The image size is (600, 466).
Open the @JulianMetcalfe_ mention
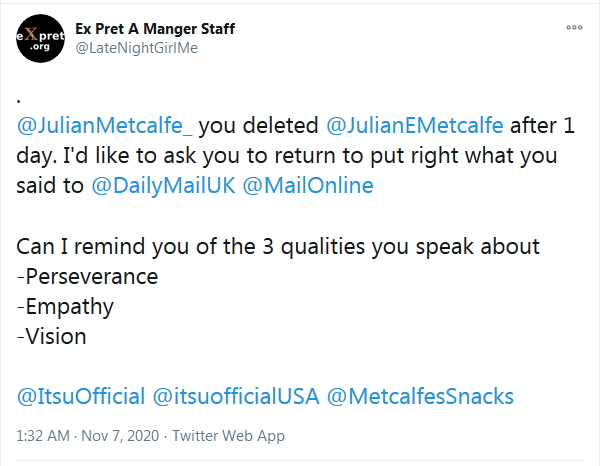coord(106,127)
